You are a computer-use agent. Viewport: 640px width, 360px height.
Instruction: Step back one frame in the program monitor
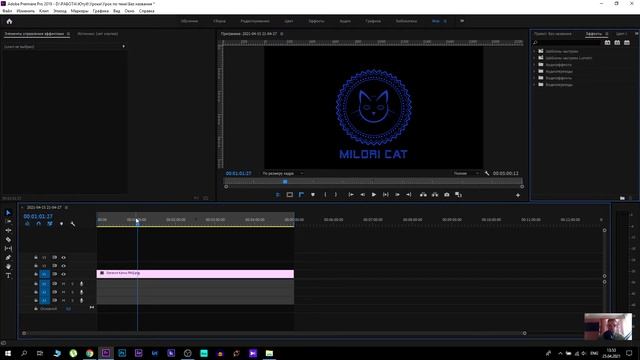click(362, 195)
